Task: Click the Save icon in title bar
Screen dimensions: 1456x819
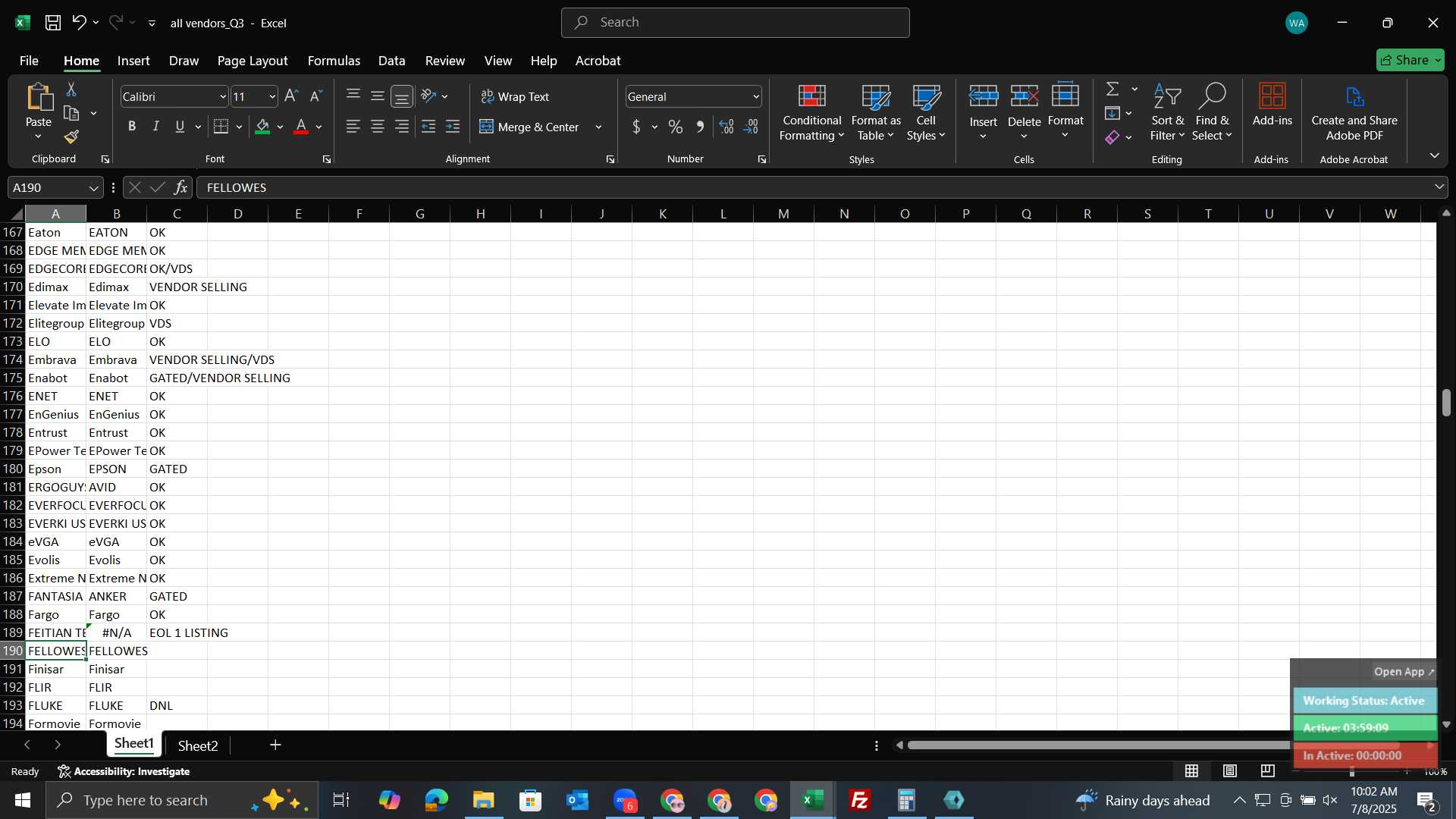Action: click(52, 23)
